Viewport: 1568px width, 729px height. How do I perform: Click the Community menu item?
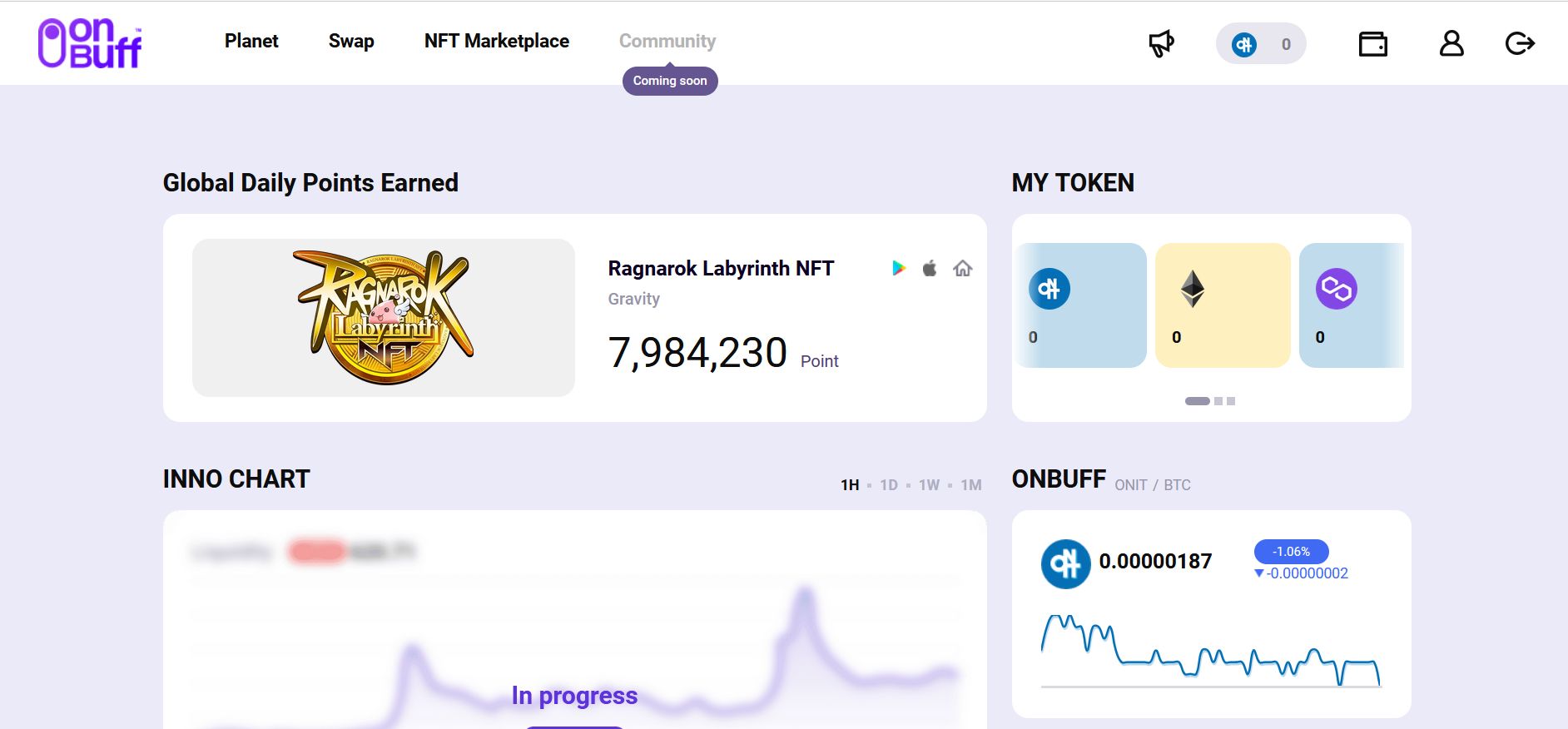(x=667, y=41)
